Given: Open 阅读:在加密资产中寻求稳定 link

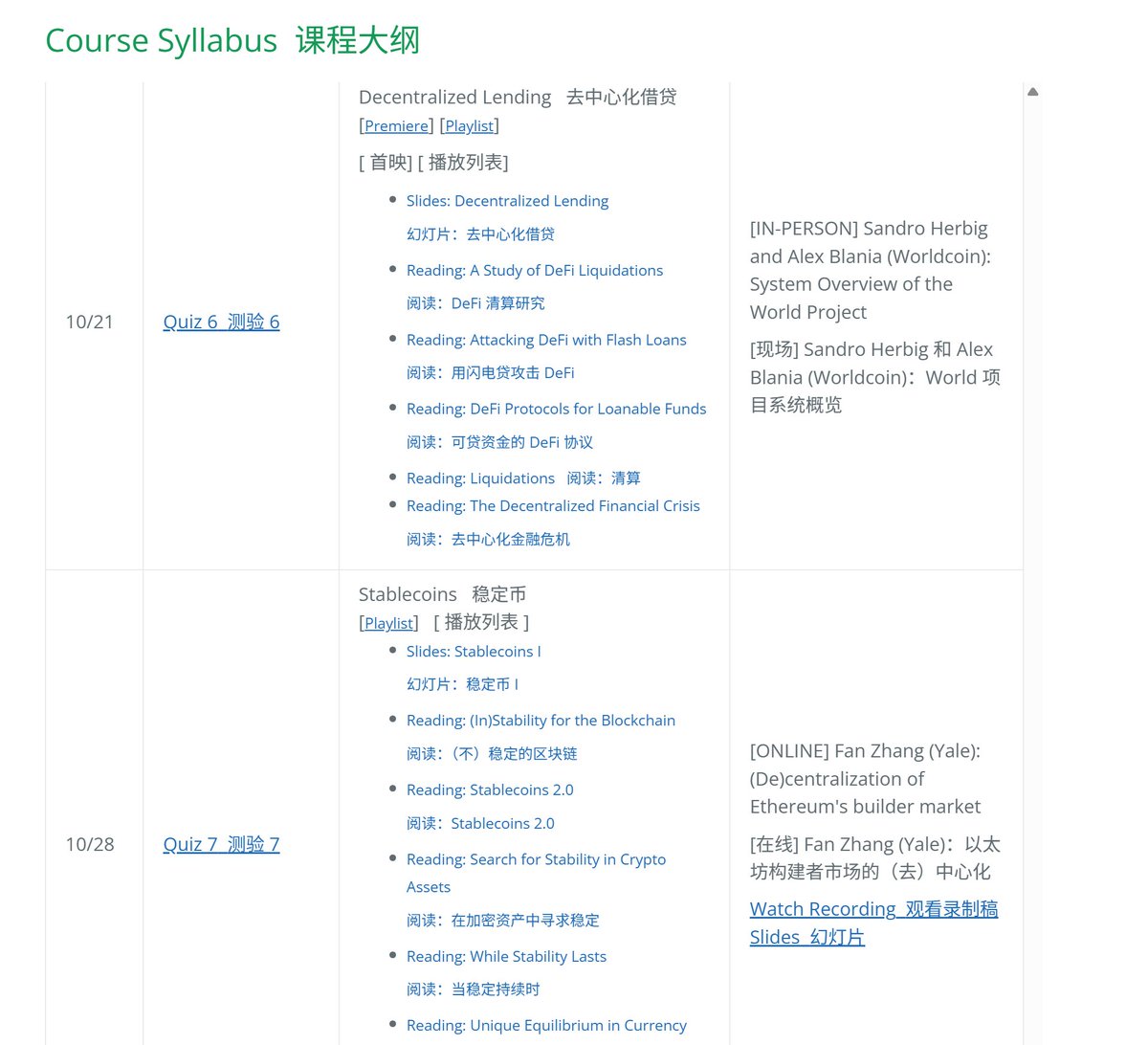Looking at the screenshot, I should tap(503, 921).
